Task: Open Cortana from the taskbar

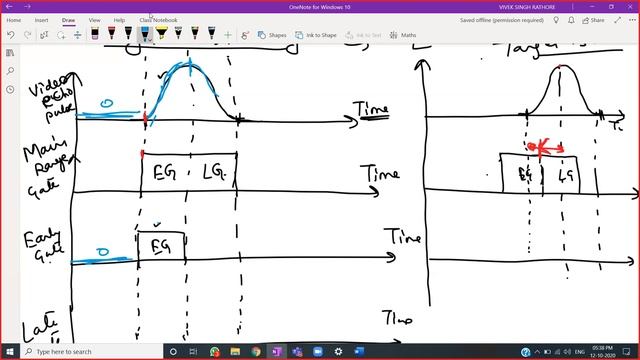Action: pyautogui.click(x=173, y=351)
